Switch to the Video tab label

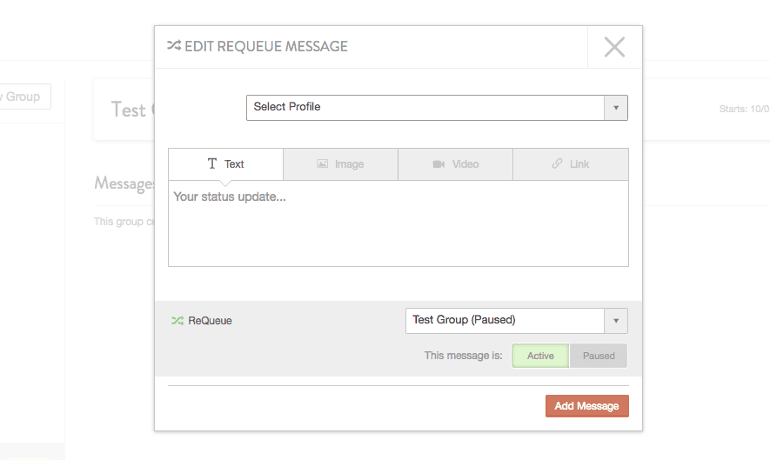(x=465, y=164)
